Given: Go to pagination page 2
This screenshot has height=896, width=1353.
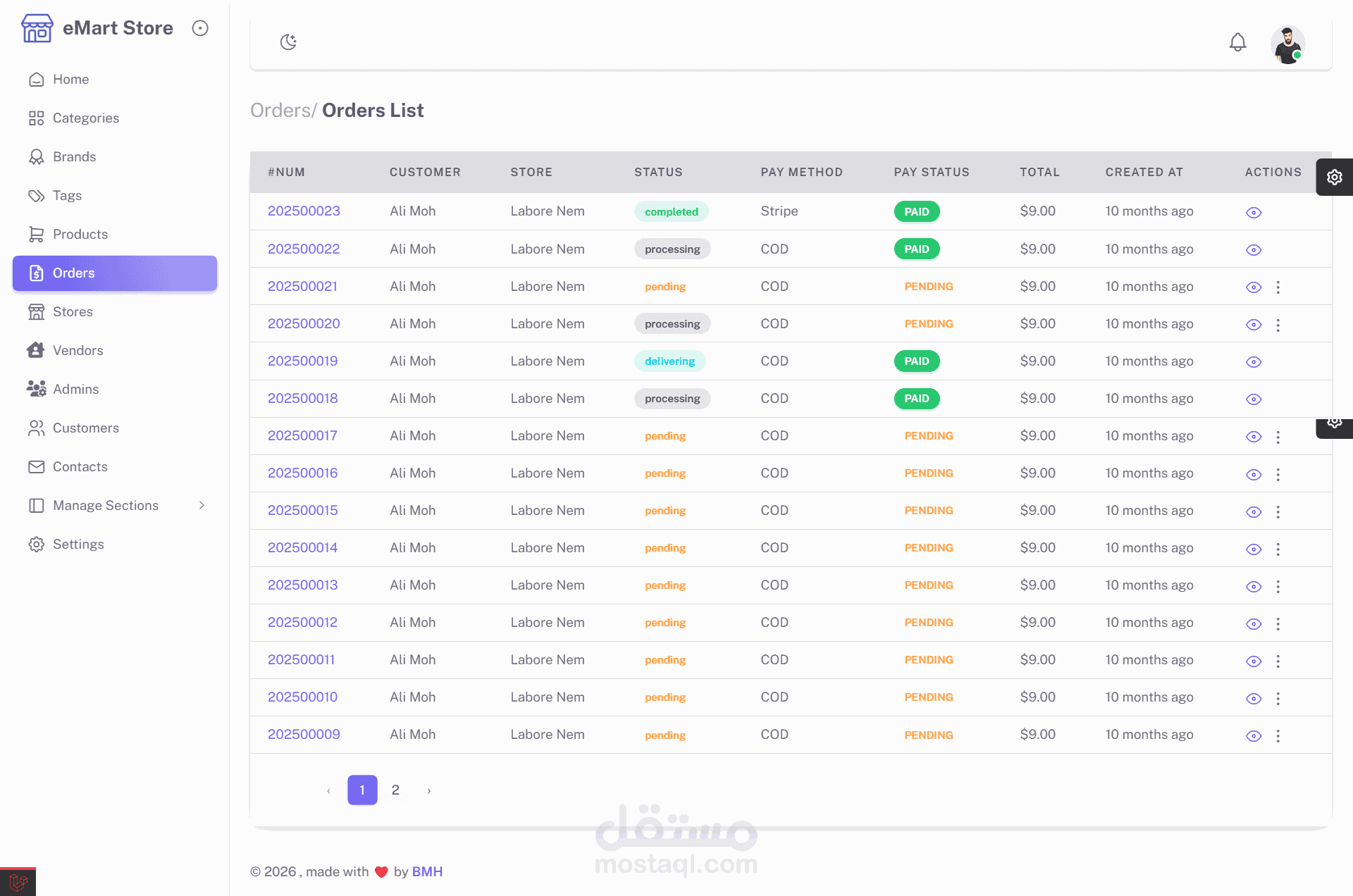Looking at the screenshot, I should tap(395, 790).
